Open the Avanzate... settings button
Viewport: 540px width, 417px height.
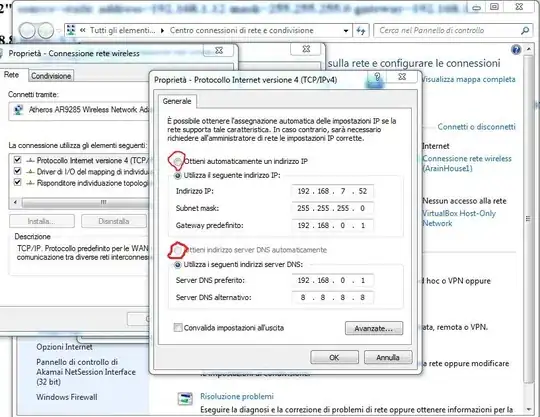click(x=374, y=328)
